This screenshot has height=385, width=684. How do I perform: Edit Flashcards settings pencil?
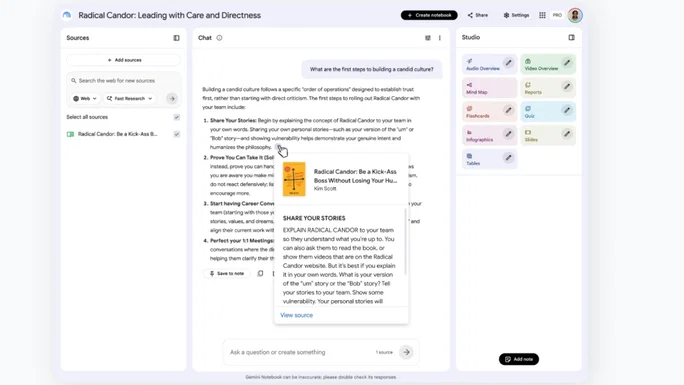pos(509,110)
